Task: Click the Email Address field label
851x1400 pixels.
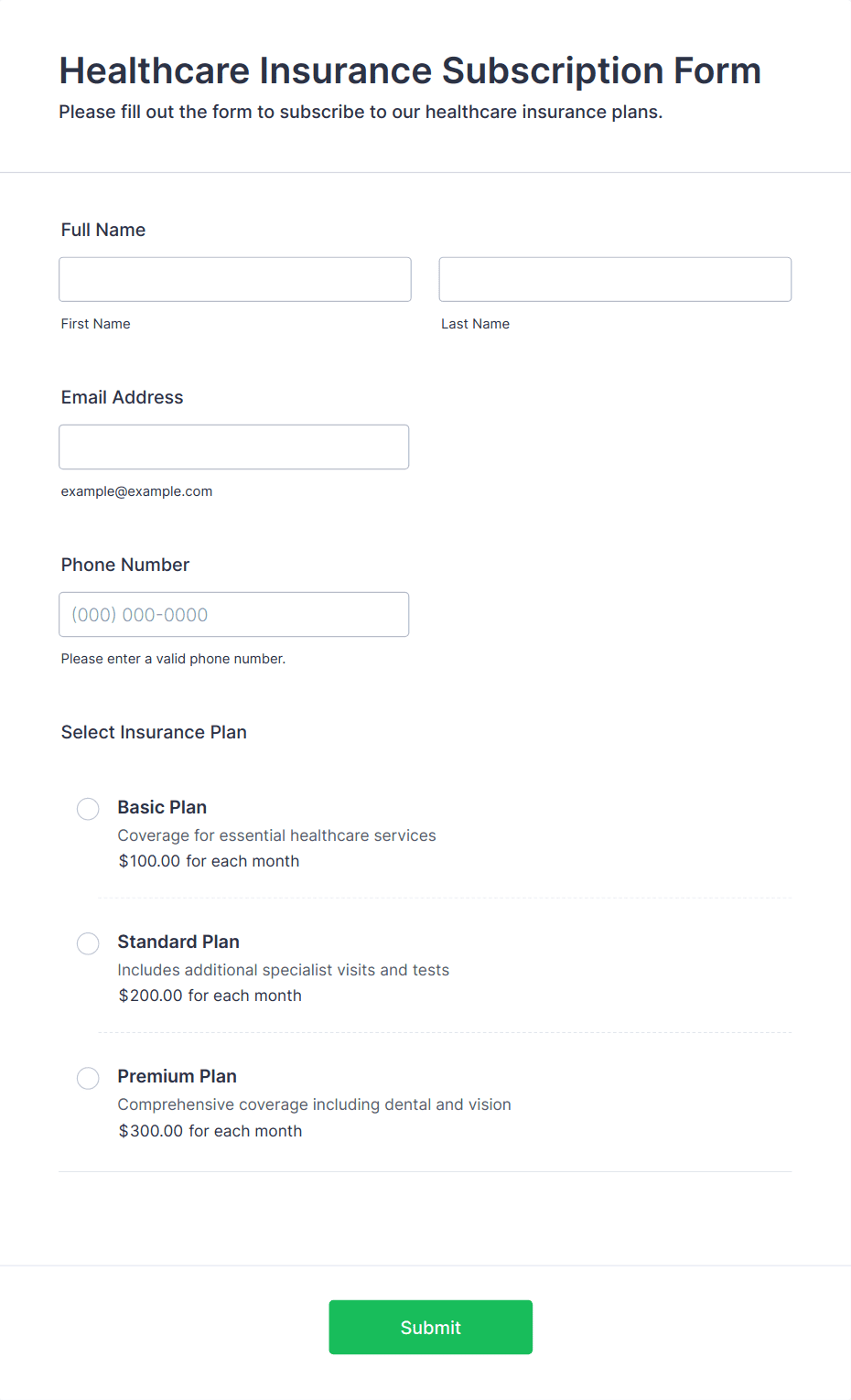Action: point(123,397)
